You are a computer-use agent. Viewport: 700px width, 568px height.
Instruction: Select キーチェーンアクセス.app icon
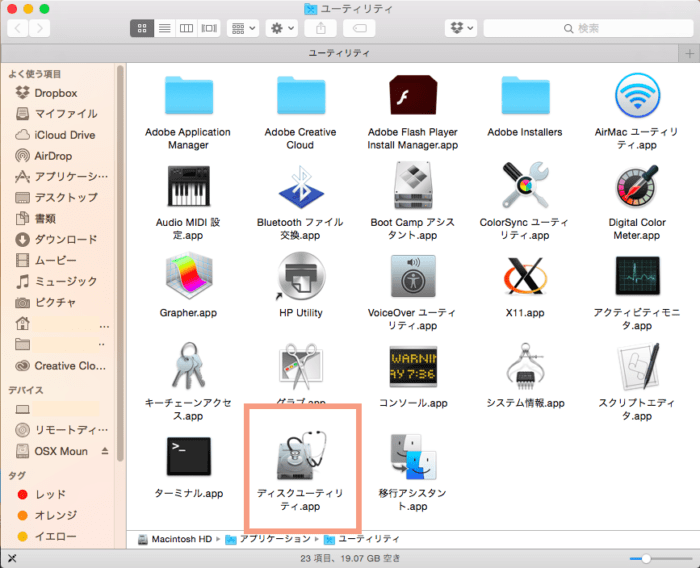pyautogui.click(x=188, y=366)
